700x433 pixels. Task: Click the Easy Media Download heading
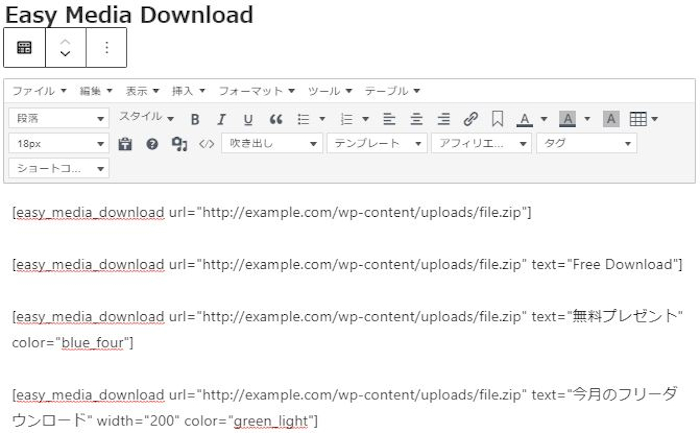coord(129,15)
